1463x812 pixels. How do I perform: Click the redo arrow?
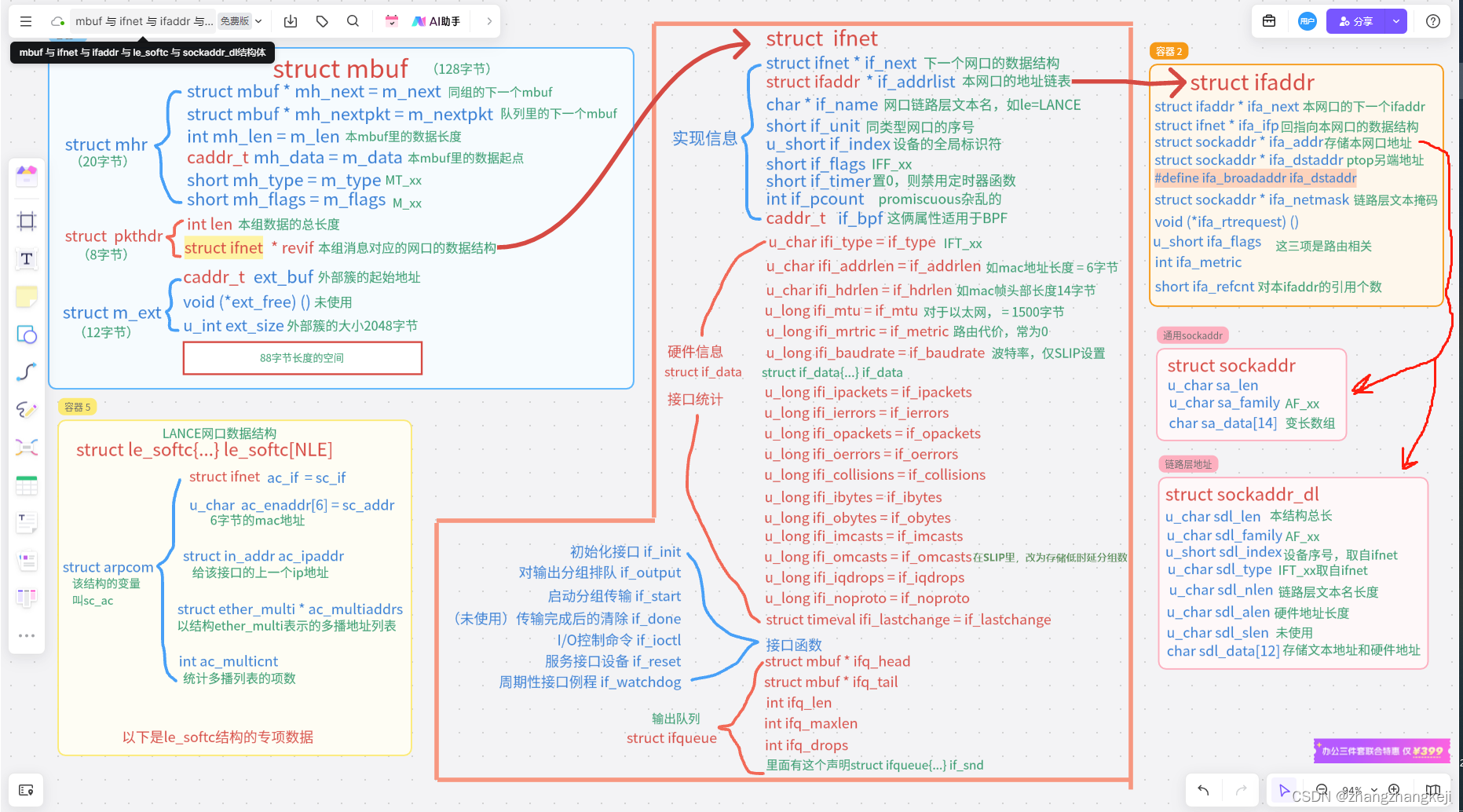point(1242,790)
